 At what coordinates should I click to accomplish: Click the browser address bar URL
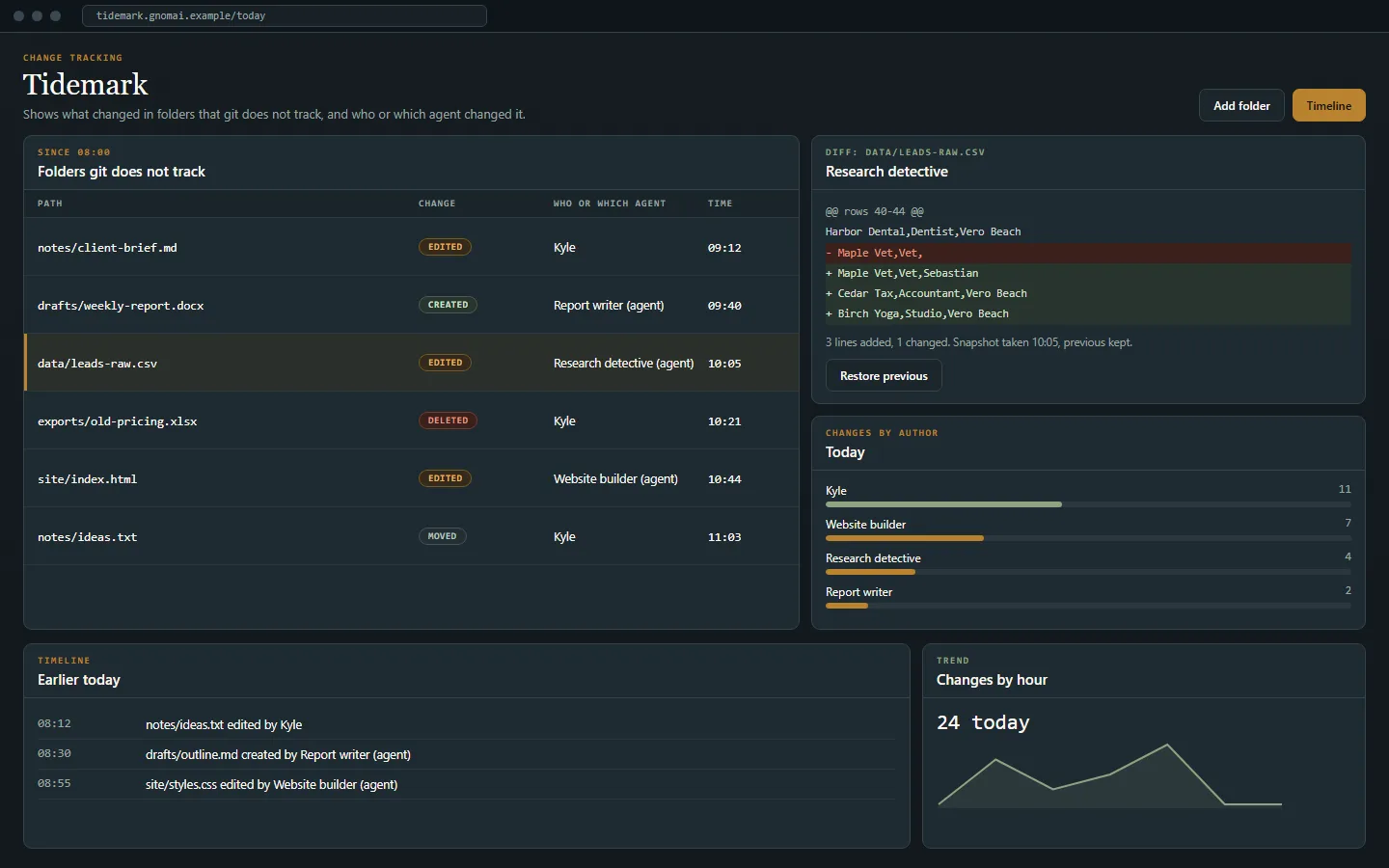tap(284, 15)
